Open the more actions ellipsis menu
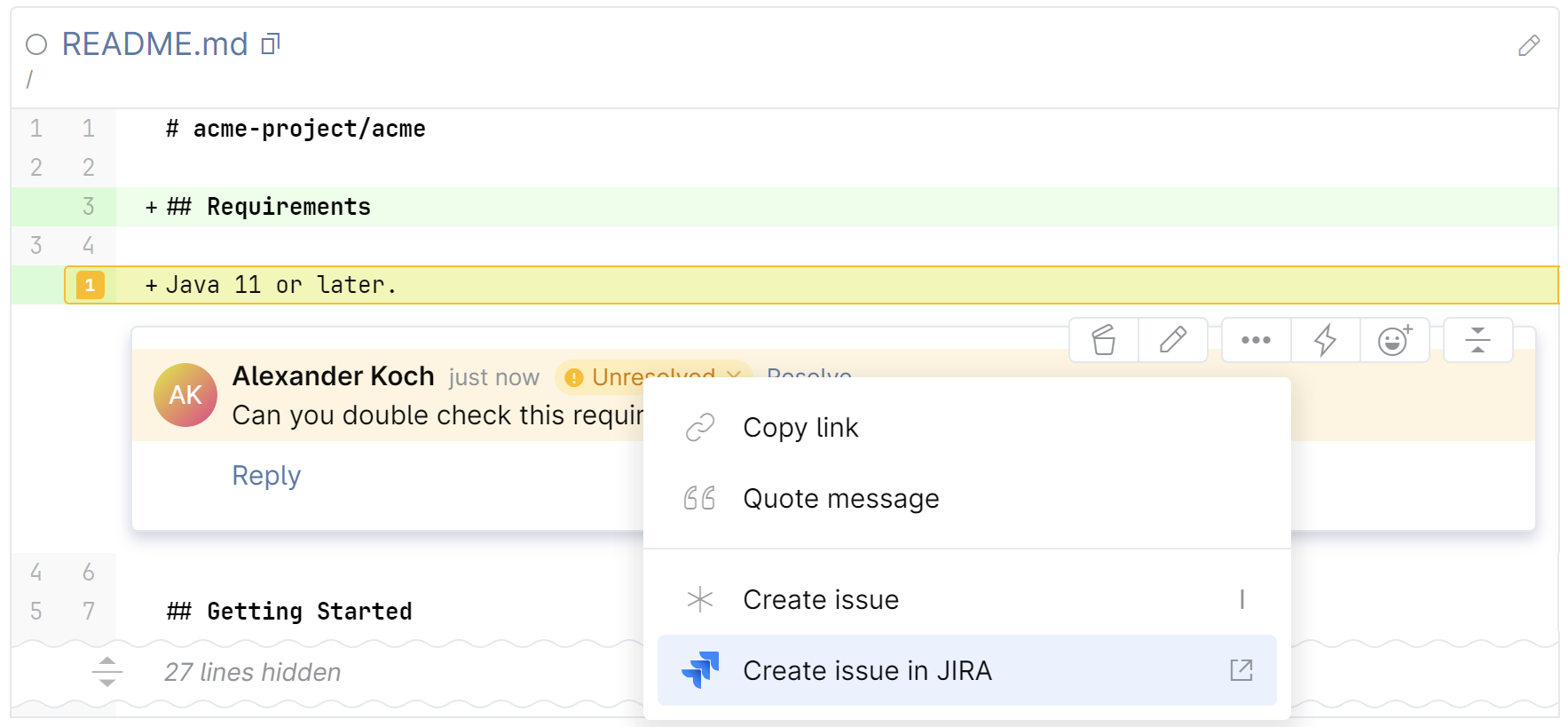1568x727 pixels. (x=1256, y=340)
